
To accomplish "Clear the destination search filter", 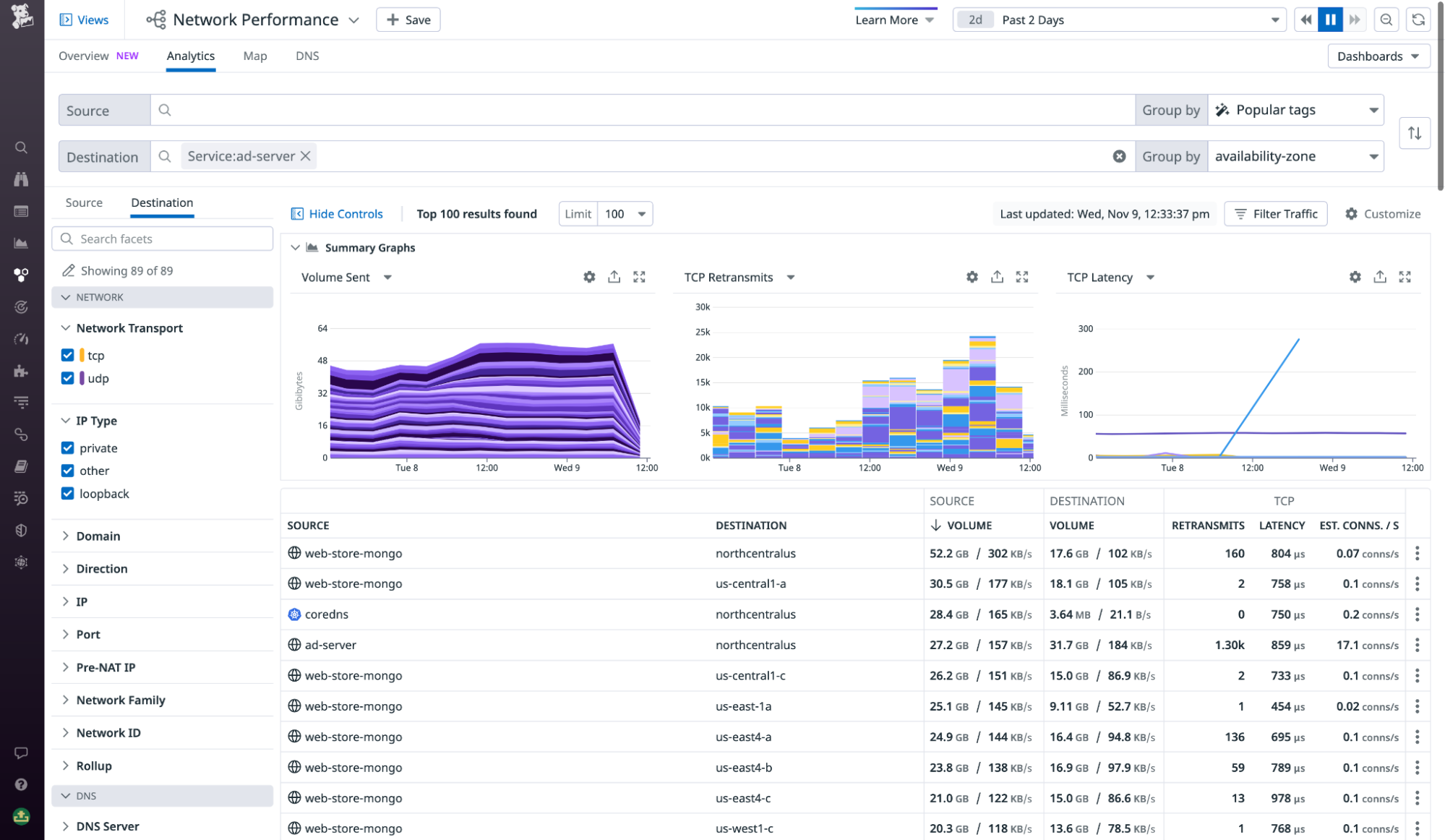I will point(1119,156).
